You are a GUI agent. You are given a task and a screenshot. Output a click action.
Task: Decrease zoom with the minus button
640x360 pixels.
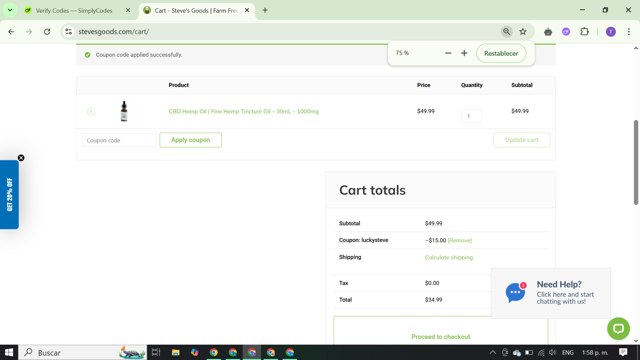click(x=448, y=53)
